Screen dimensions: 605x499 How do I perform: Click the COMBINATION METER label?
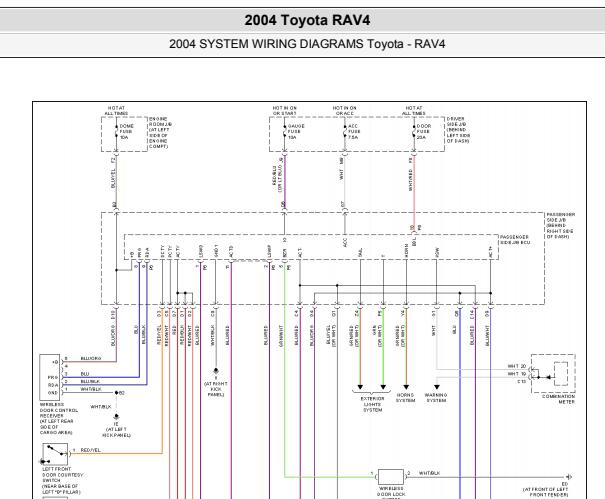click(558, 399)
